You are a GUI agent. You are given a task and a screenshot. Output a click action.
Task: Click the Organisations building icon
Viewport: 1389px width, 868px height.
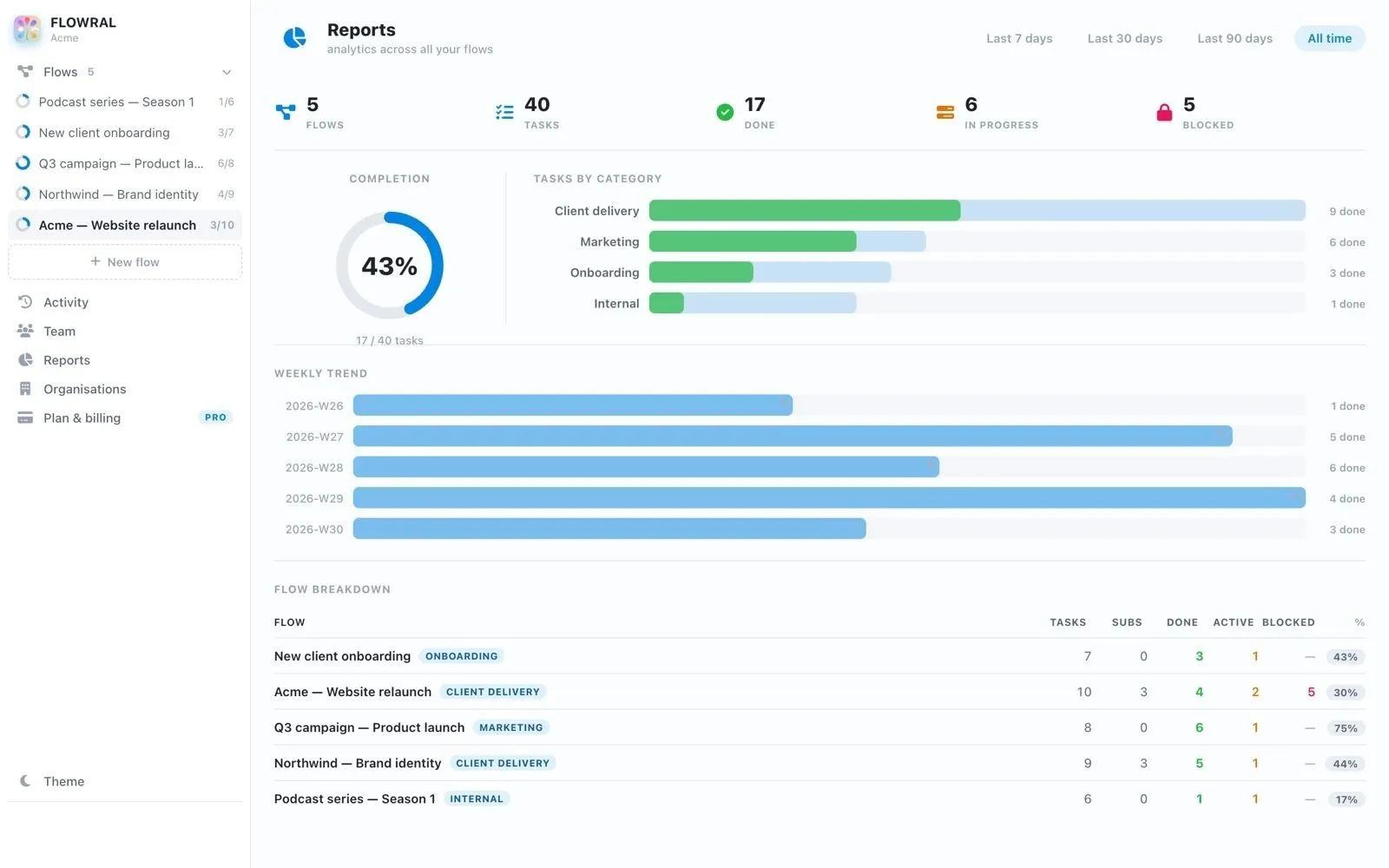coord(25,389)
